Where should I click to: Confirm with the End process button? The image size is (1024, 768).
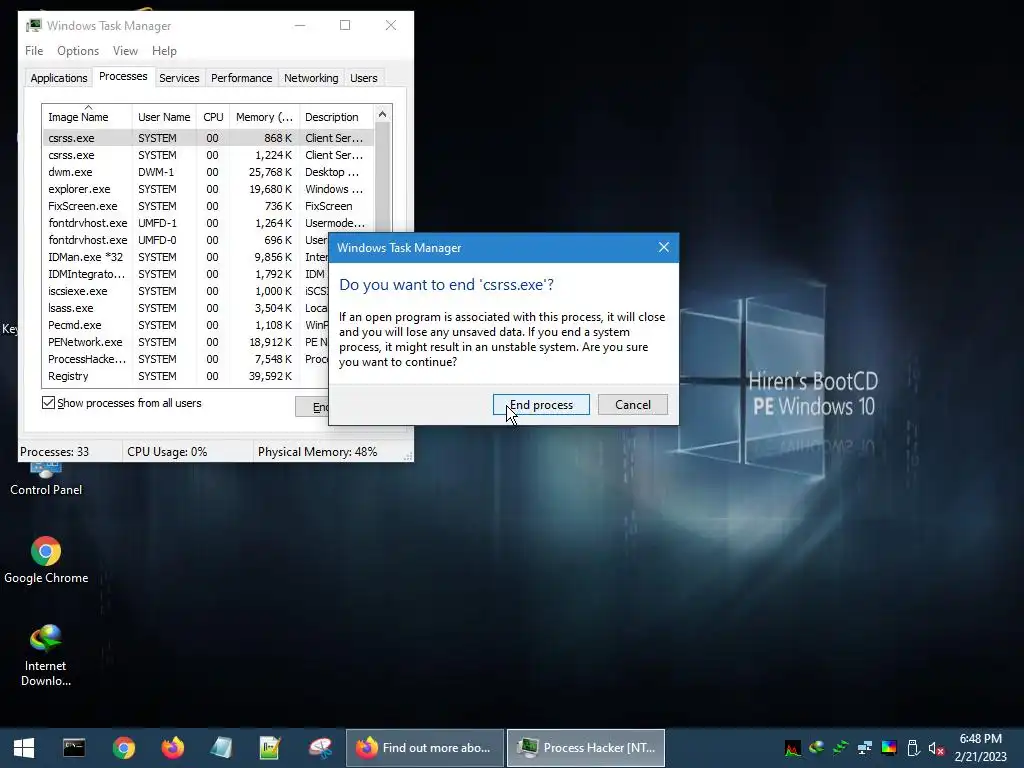pyautogui.click(x=541, y=405)
